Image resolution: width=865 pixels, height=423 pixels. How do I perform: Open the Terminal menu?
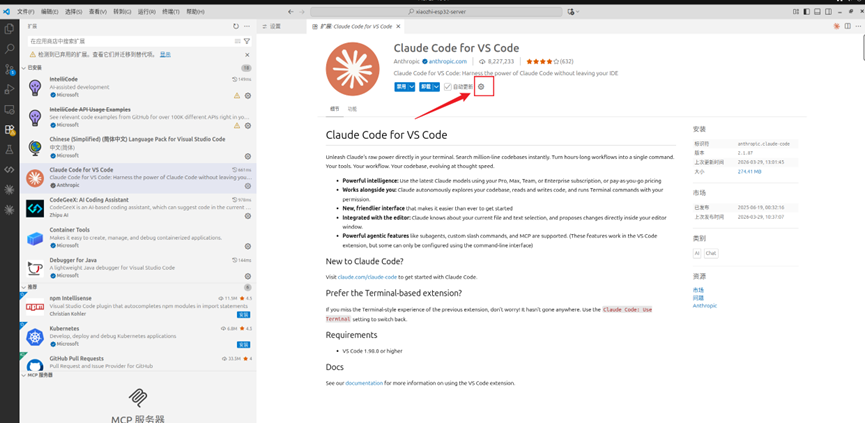coord(170,12)
